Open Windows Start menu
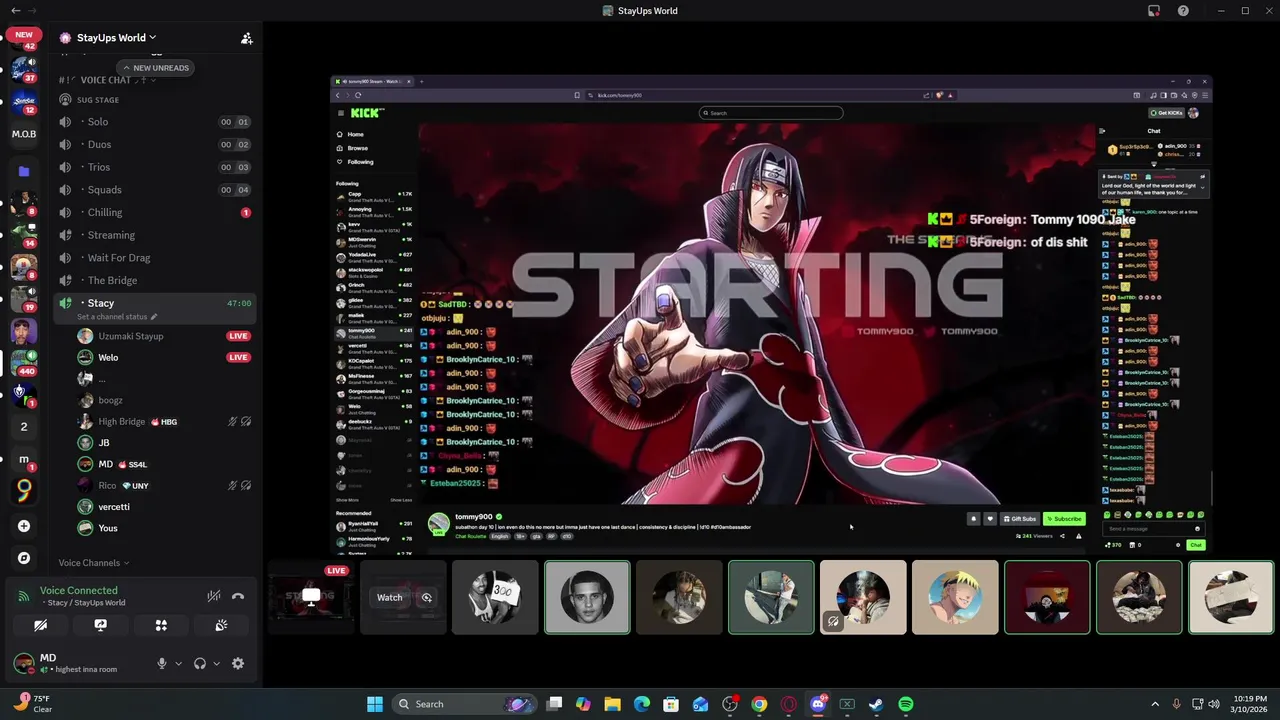The height and width of the screenshot is (720, 1280). coord(374,704)
